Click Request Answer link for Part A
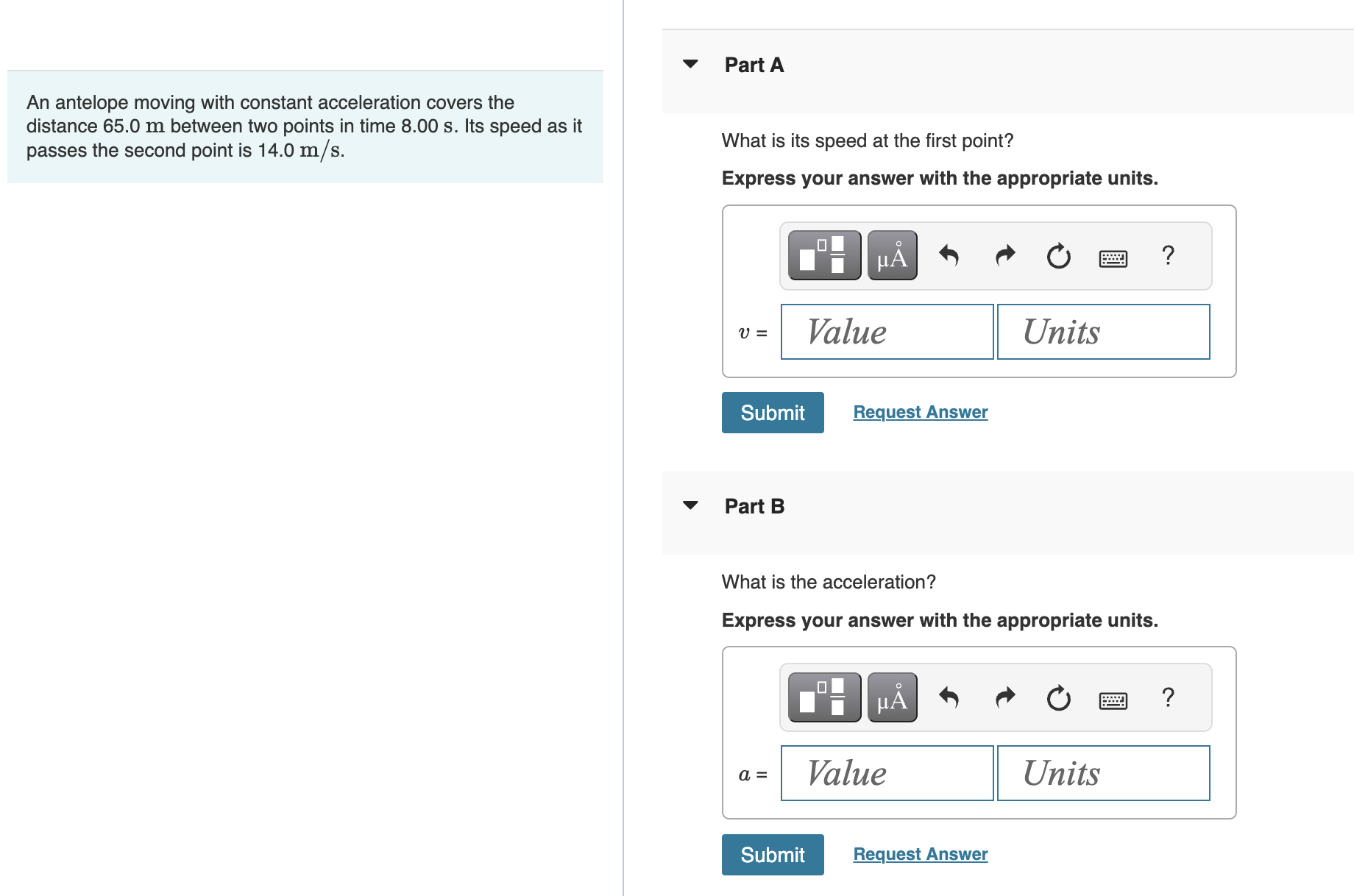Viewport: 1354px width, 896px height. pos(920,412)
